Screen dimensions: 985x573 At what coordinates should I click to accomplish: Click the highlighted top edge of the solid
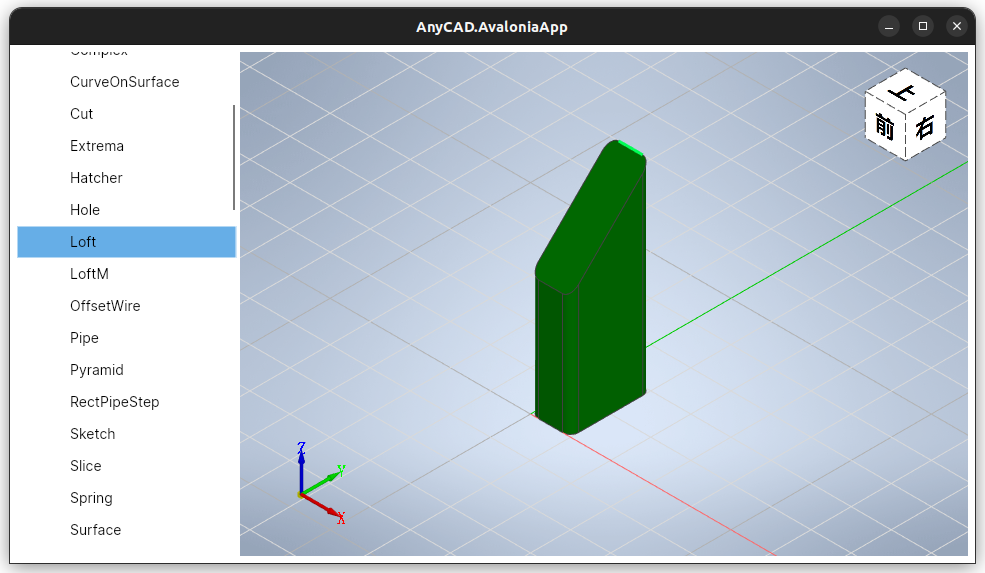pyautogui.click(x=631, y=150)
